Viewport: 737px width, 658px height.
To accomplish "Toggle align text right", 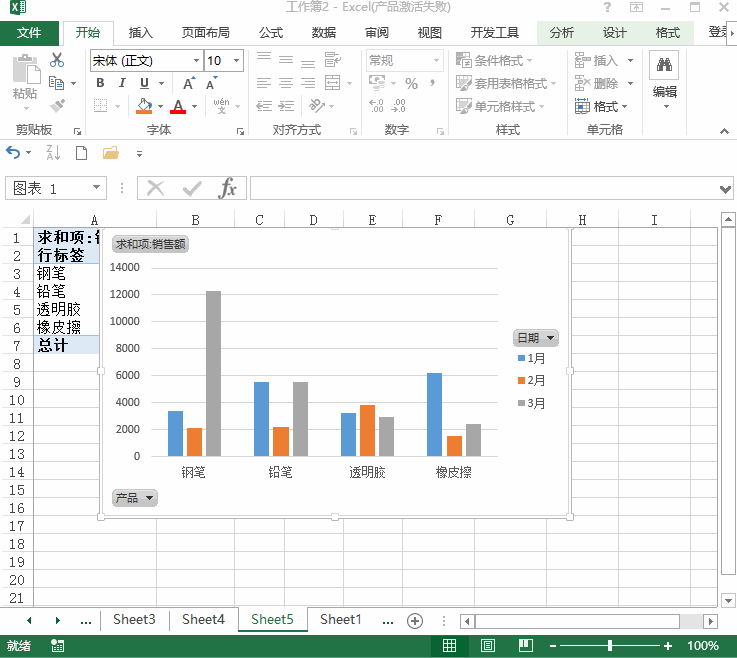I will [x=308, y=83].
